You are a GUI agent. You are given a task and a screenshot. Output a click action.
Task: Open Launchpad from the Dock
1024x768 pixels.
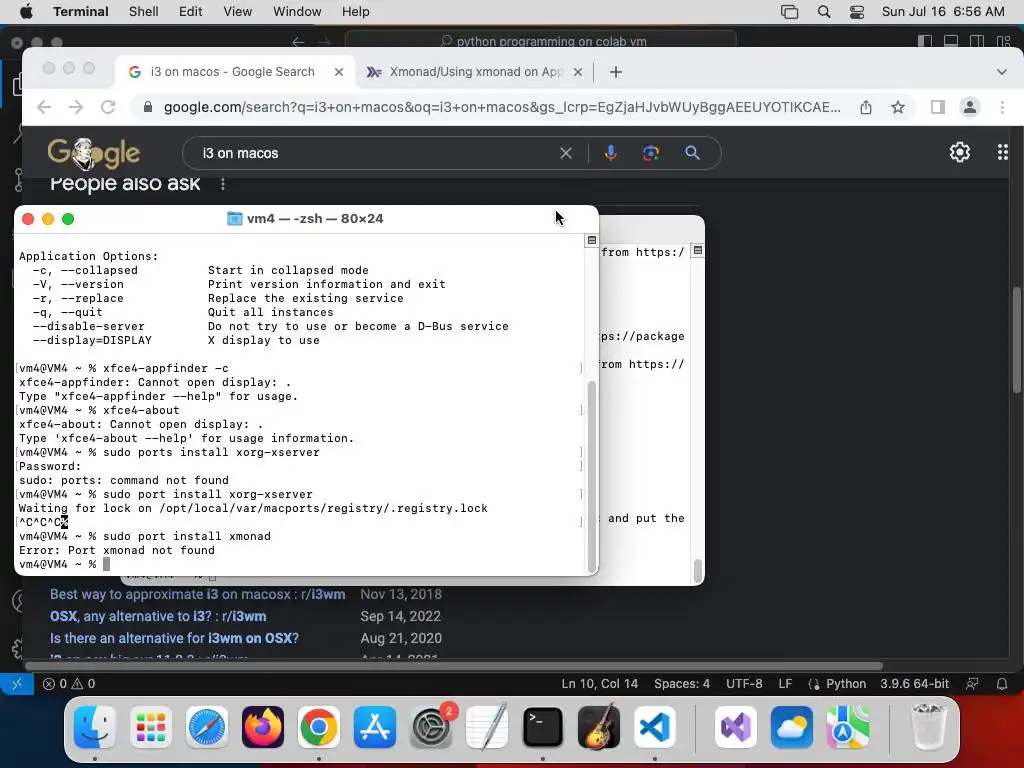click(151, 727)
